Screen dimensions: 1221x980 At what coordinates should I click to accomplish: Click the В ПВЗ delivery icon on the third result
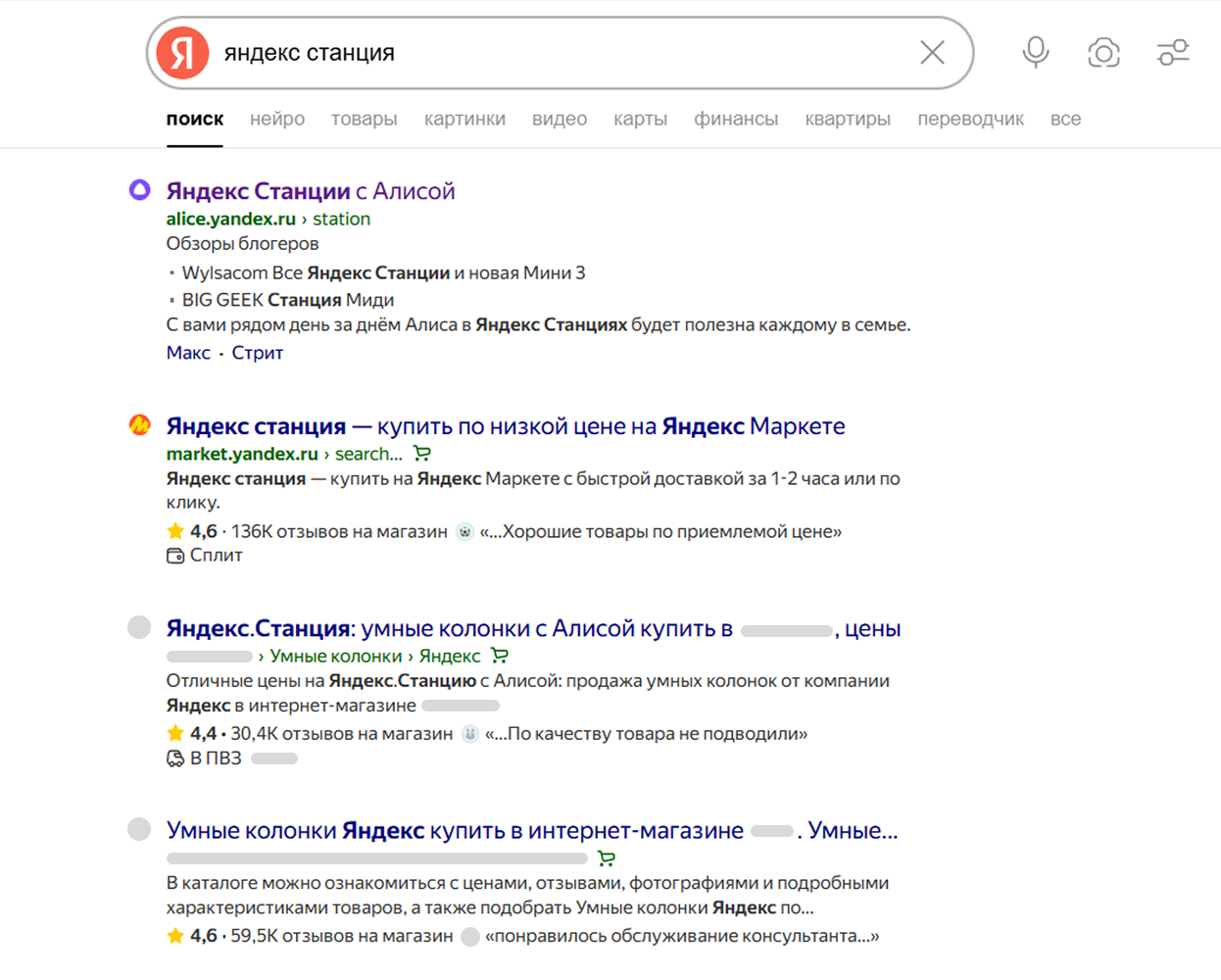pyautogui.click(x=174, y=758)
